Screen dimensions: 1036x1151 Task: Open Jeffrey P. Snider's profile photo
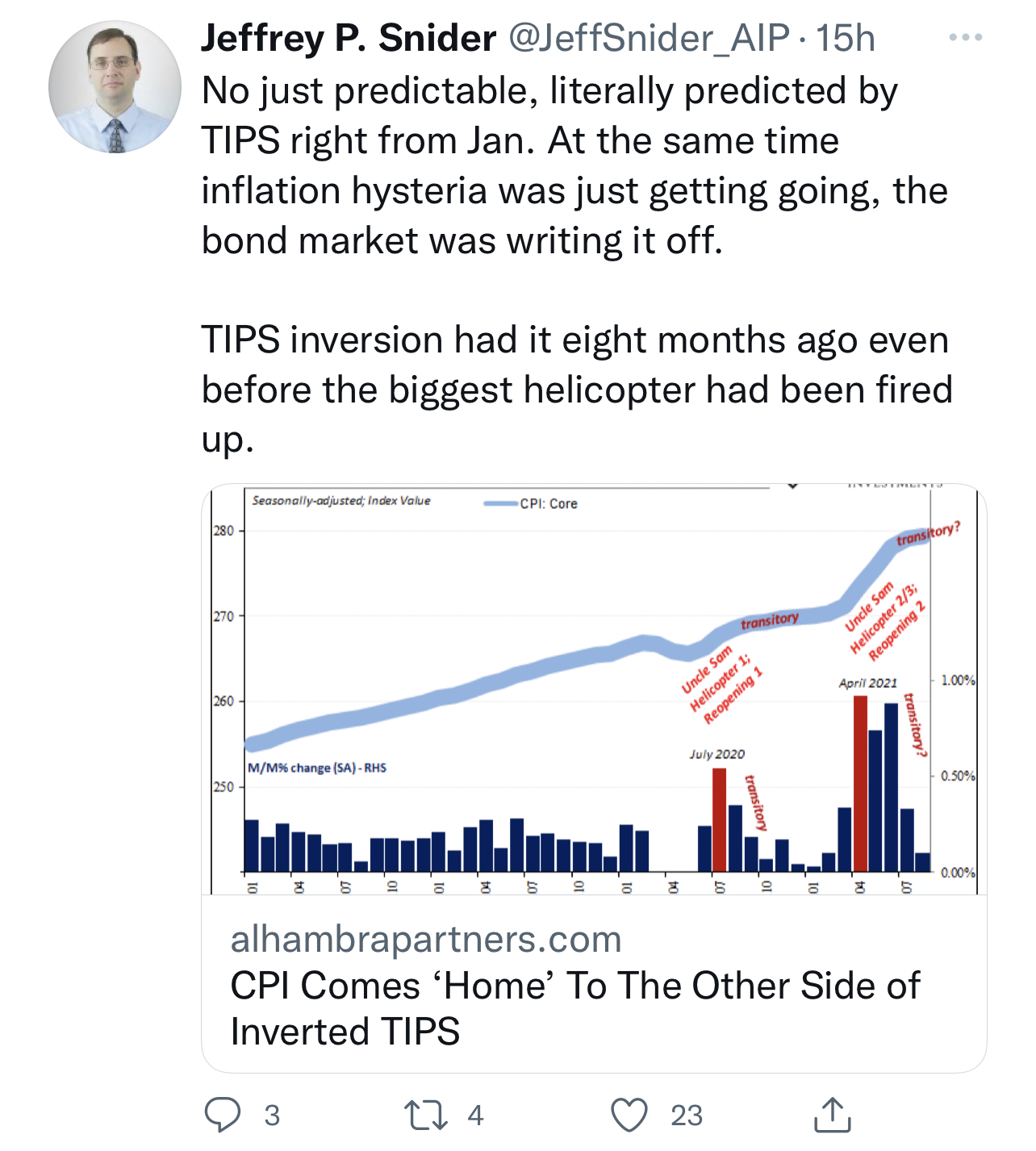[115, 87]
